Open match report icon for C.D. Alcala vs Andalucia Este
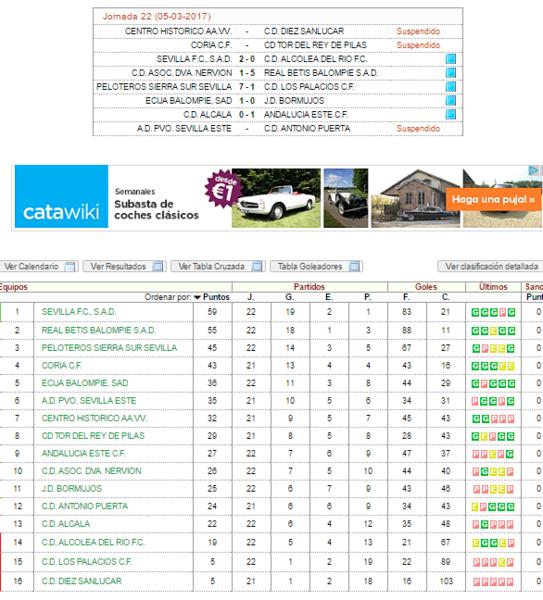 (x=451, y=114)
